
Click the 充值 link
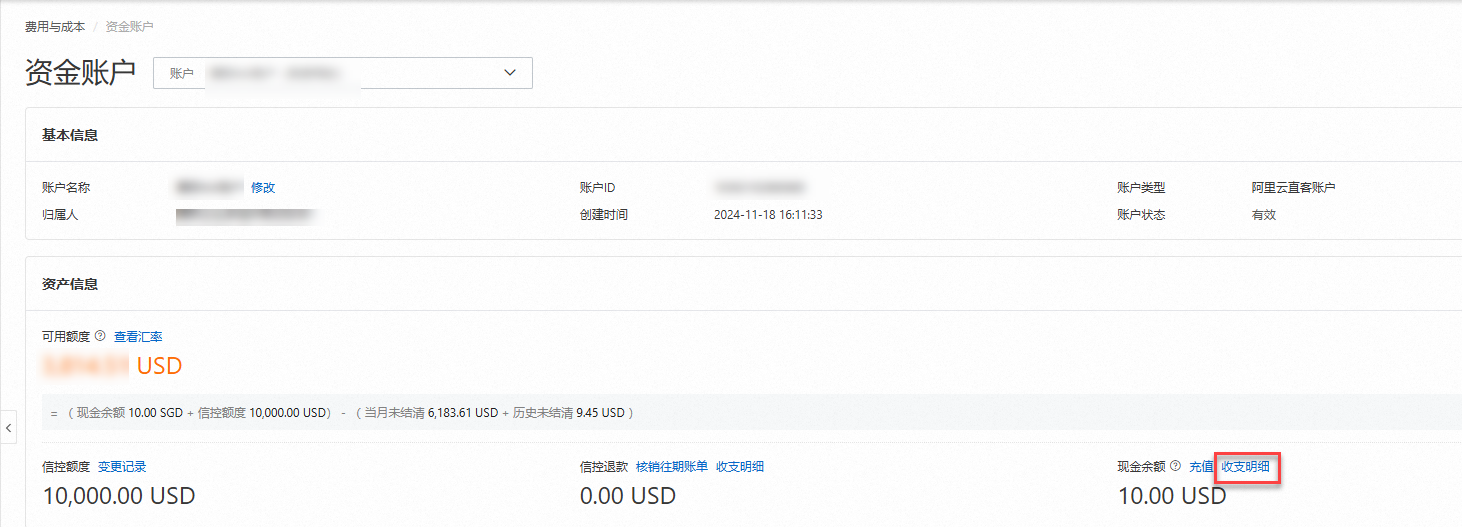click(x=1201, y=467)
